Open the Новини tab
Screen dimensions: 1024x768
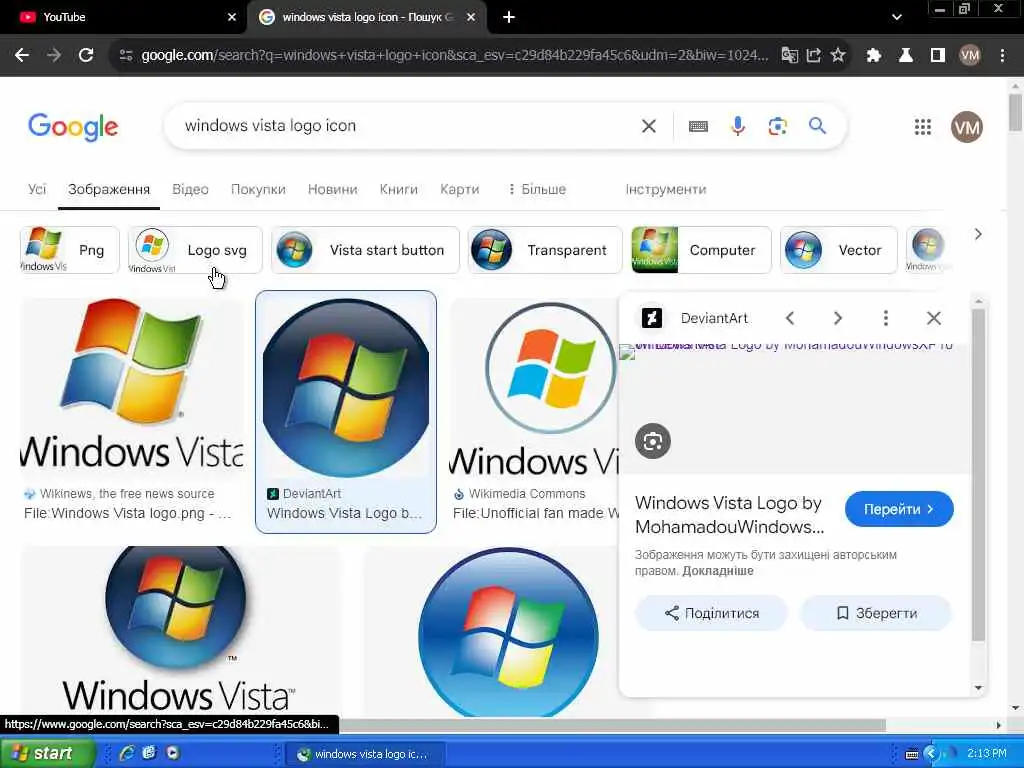point(332,189)
